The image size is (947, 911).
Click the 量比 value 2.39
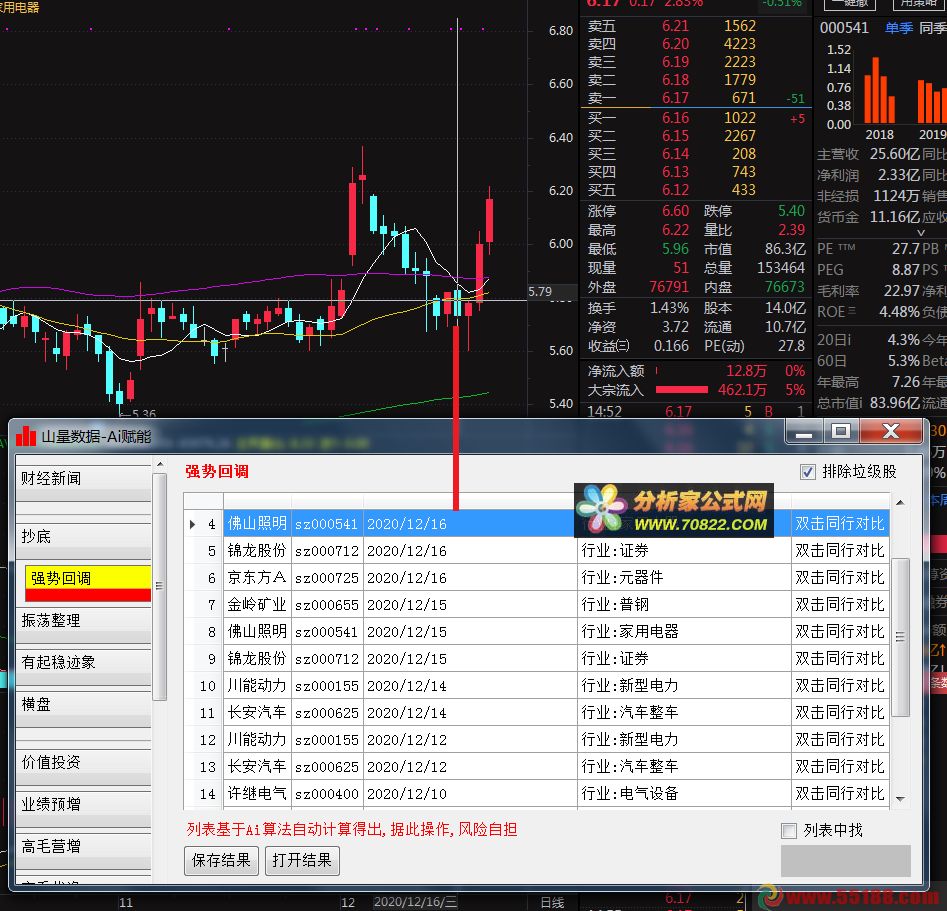(791, 230)
